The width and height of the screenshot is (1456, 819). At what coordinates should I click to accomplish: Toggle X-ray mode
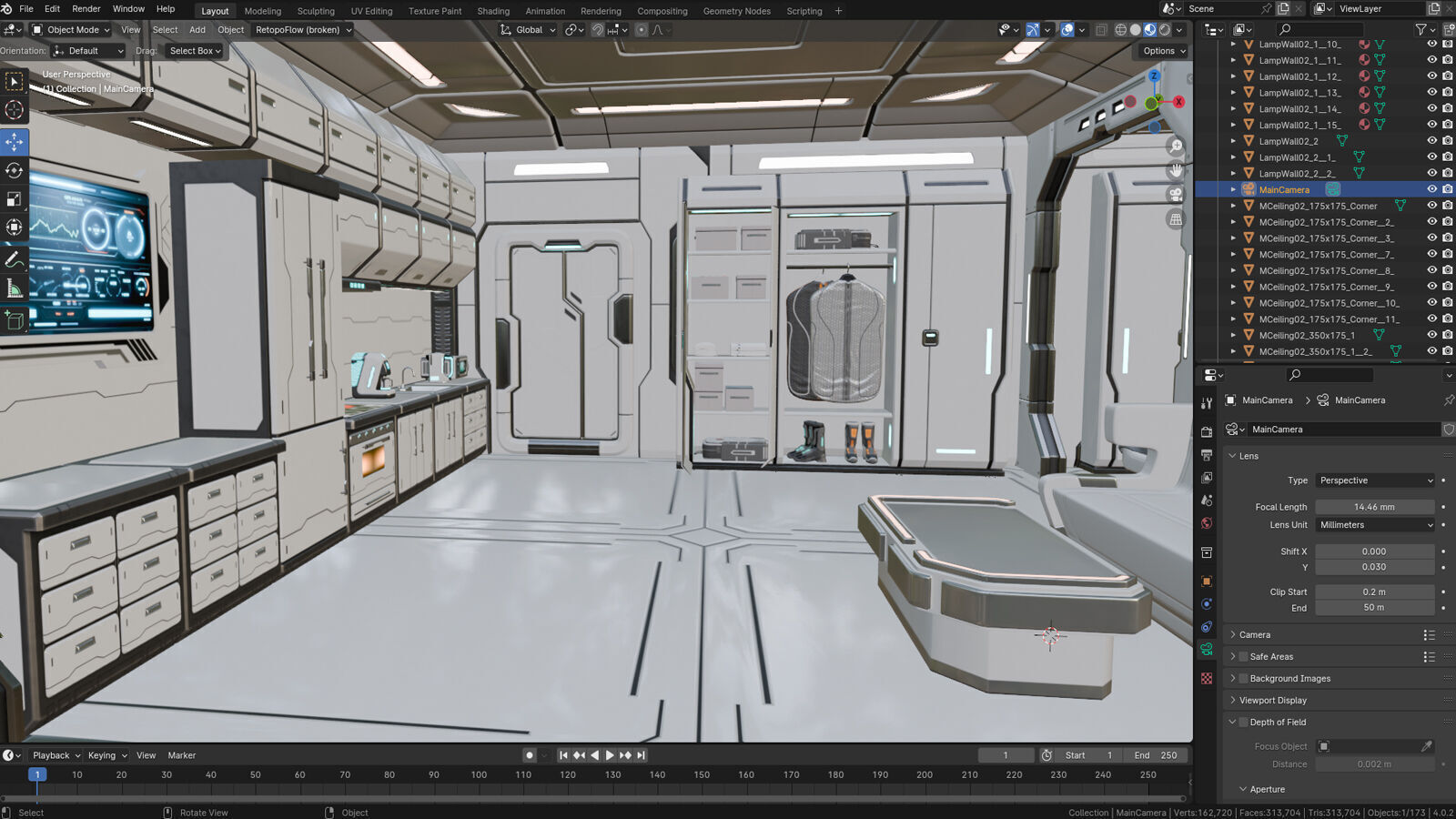1101,30
